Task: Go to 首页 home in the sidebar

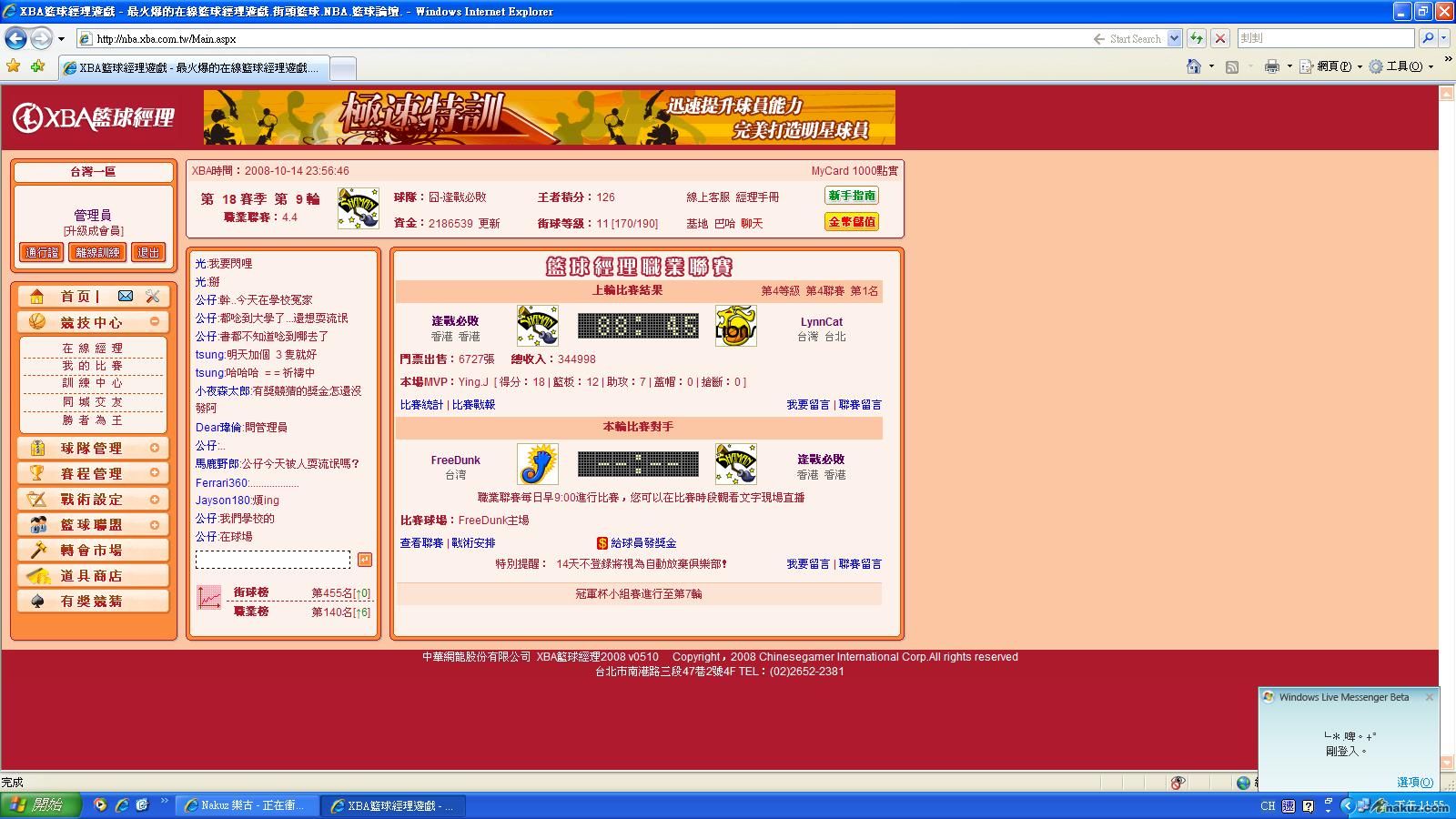Action: tap(76, 297)
